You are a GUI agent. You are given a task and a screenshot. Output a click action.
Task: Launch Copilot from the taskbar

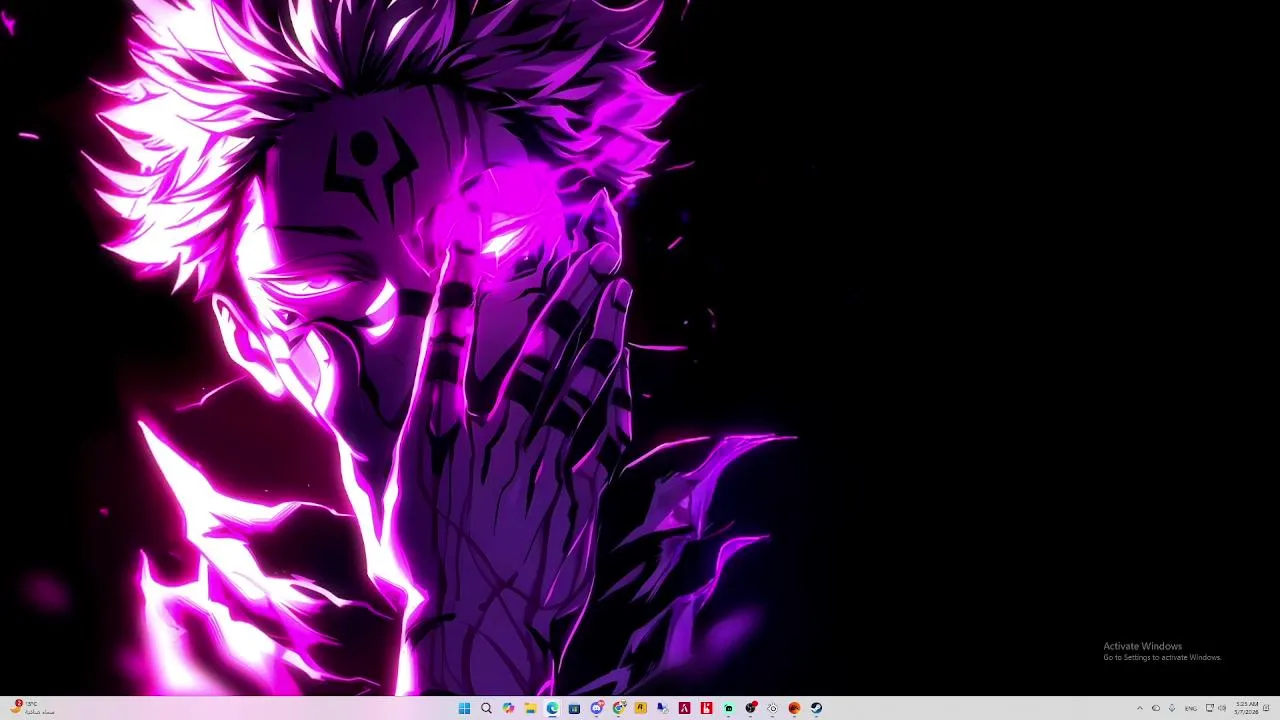[x=508, y=708]
